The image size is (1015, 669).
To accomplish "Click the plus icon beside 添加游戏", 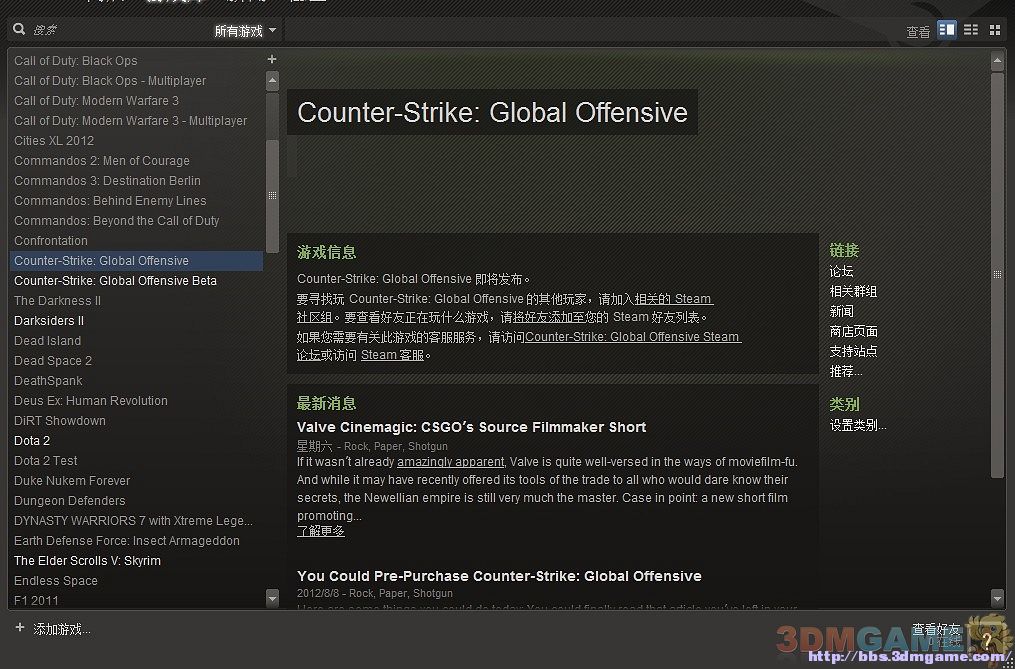I will tap(20, 628).
